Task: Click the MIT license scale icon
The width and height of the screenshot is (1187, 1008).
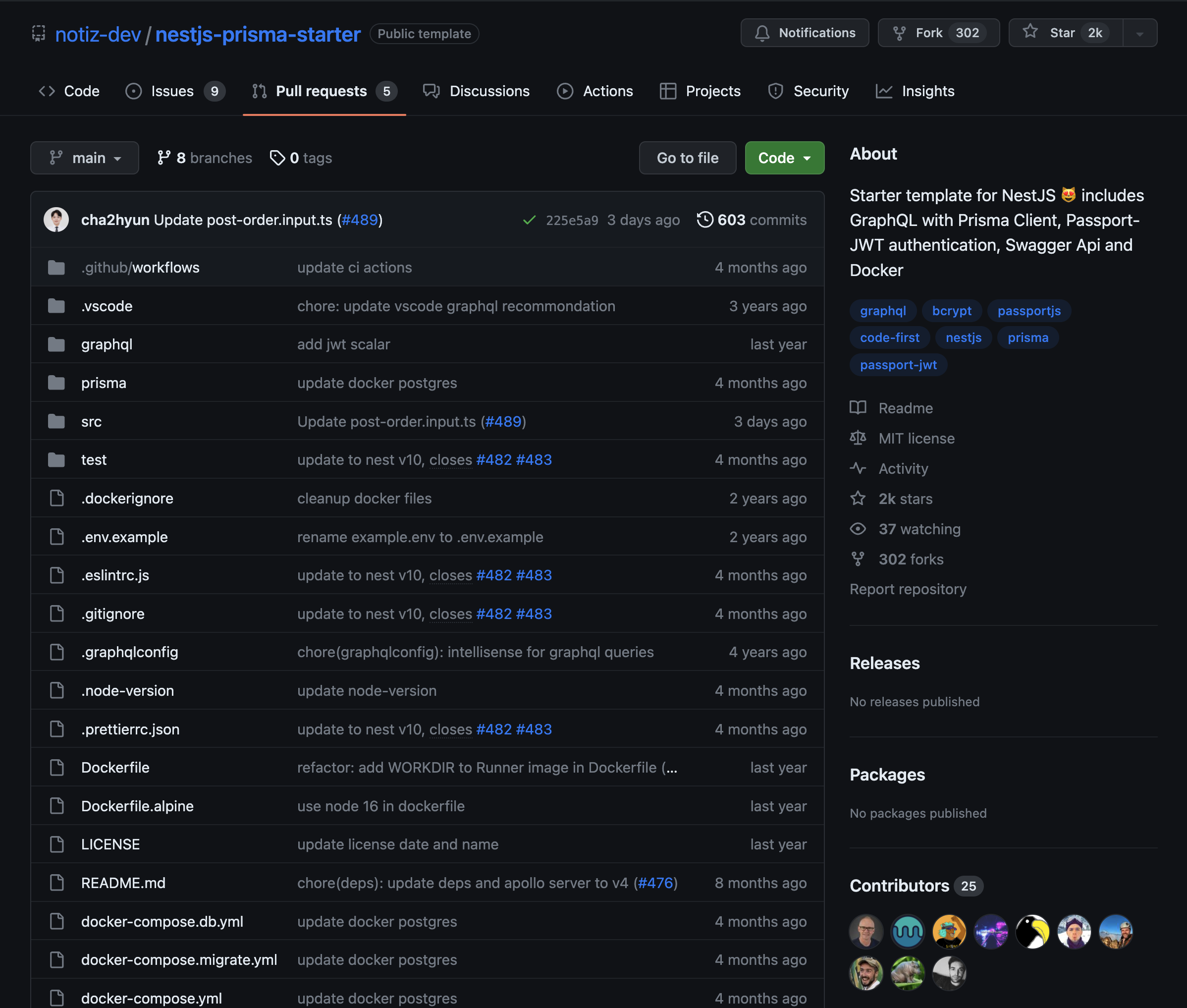Action: pyautogui.click(x=858, y=438)
